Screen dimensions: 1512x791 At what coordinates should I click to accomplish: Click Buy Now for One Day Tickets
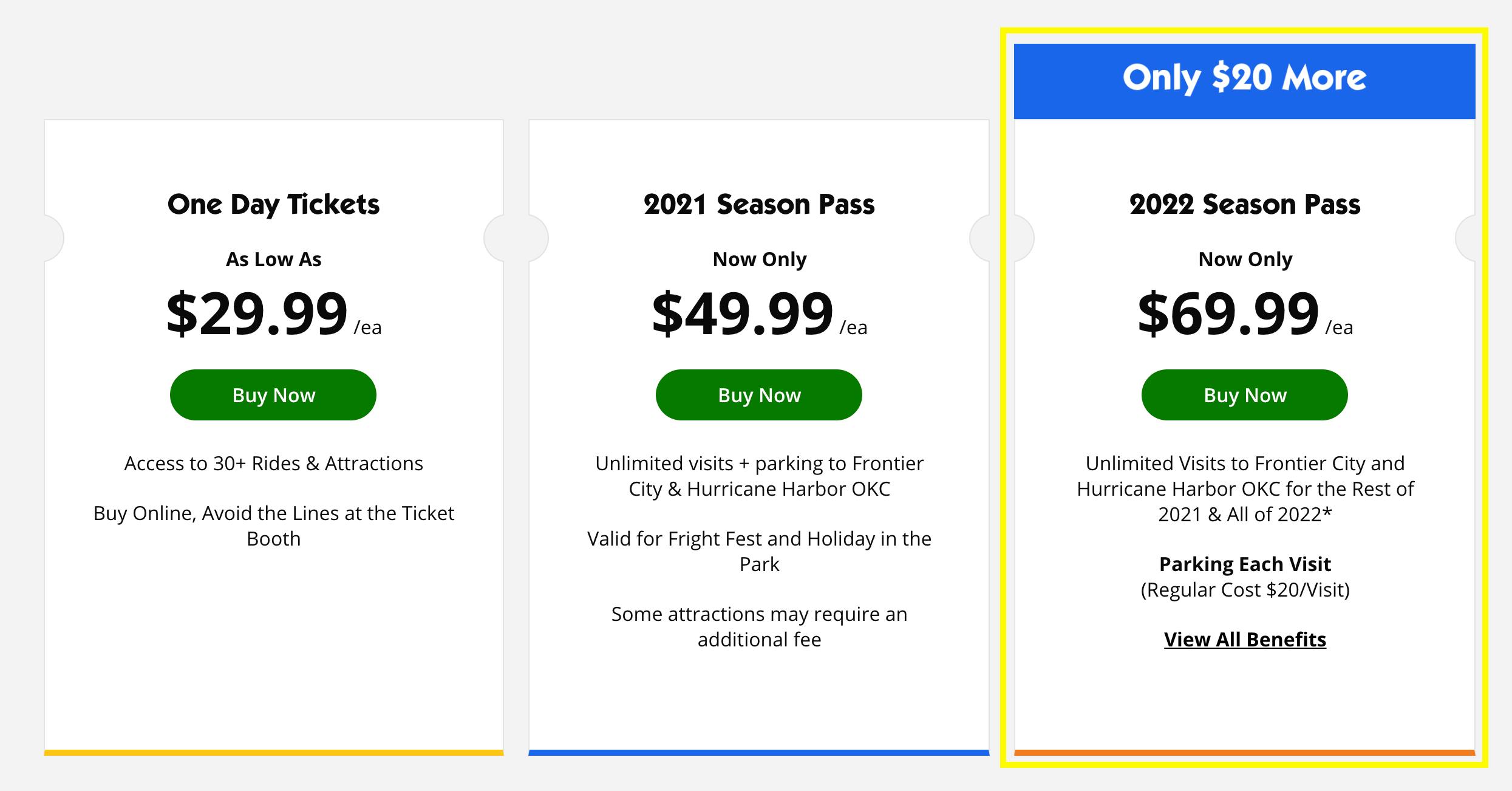coord(273,395)
